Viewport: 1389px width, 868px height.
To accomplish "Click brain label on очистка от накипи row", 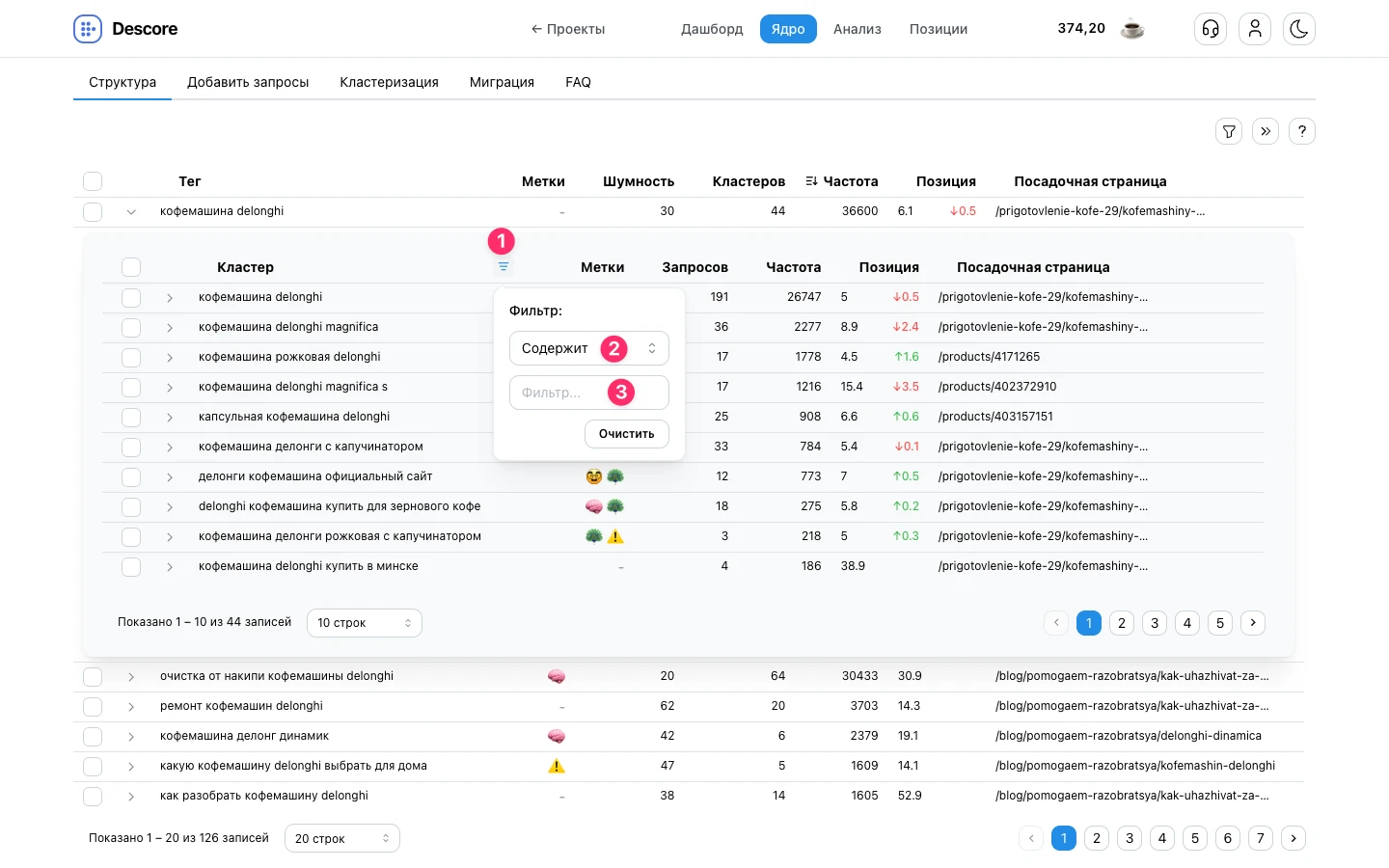I will [x=557, y=676].
